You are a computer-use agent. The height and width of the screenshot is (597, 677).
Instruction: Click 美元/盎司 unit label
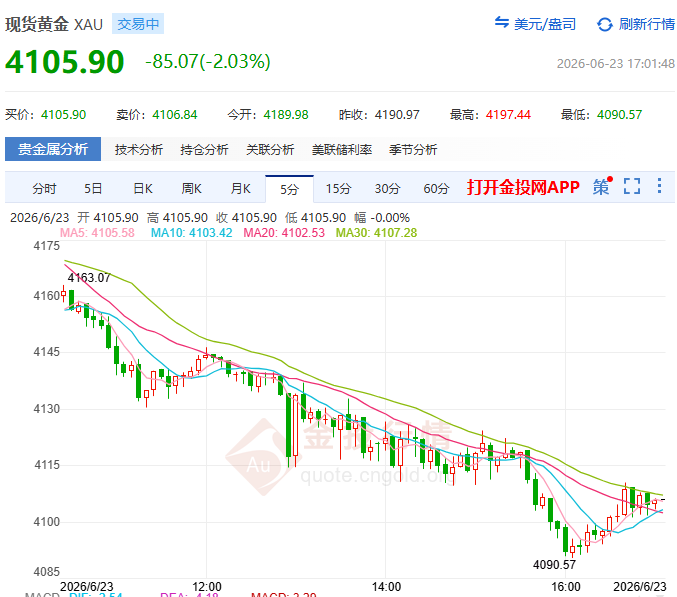tap(545, 24)
